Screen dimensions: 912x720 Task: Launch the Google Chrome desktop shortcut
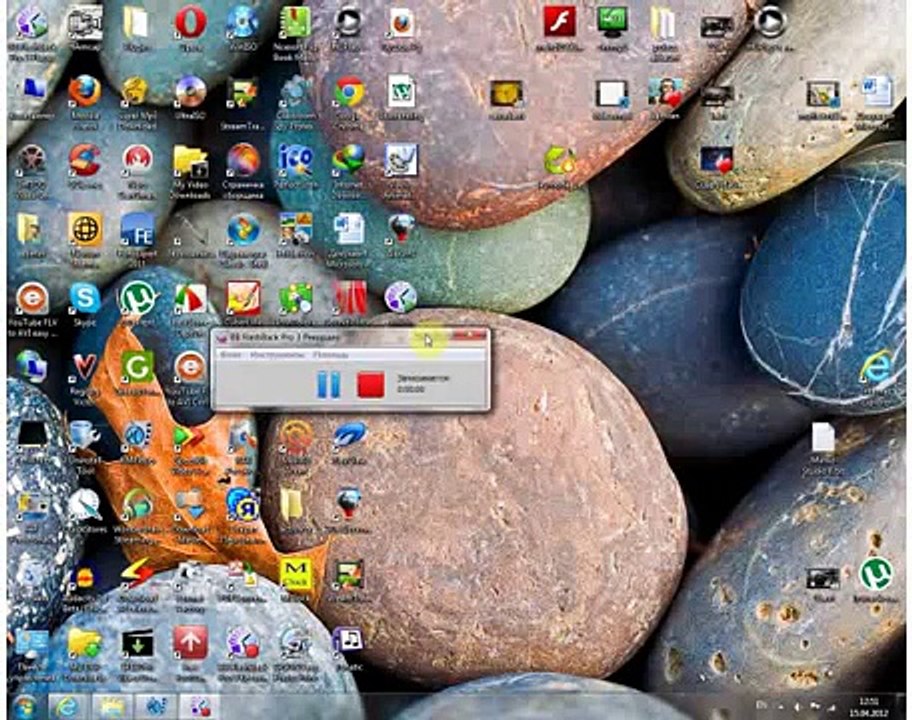(x=348, y=92)
